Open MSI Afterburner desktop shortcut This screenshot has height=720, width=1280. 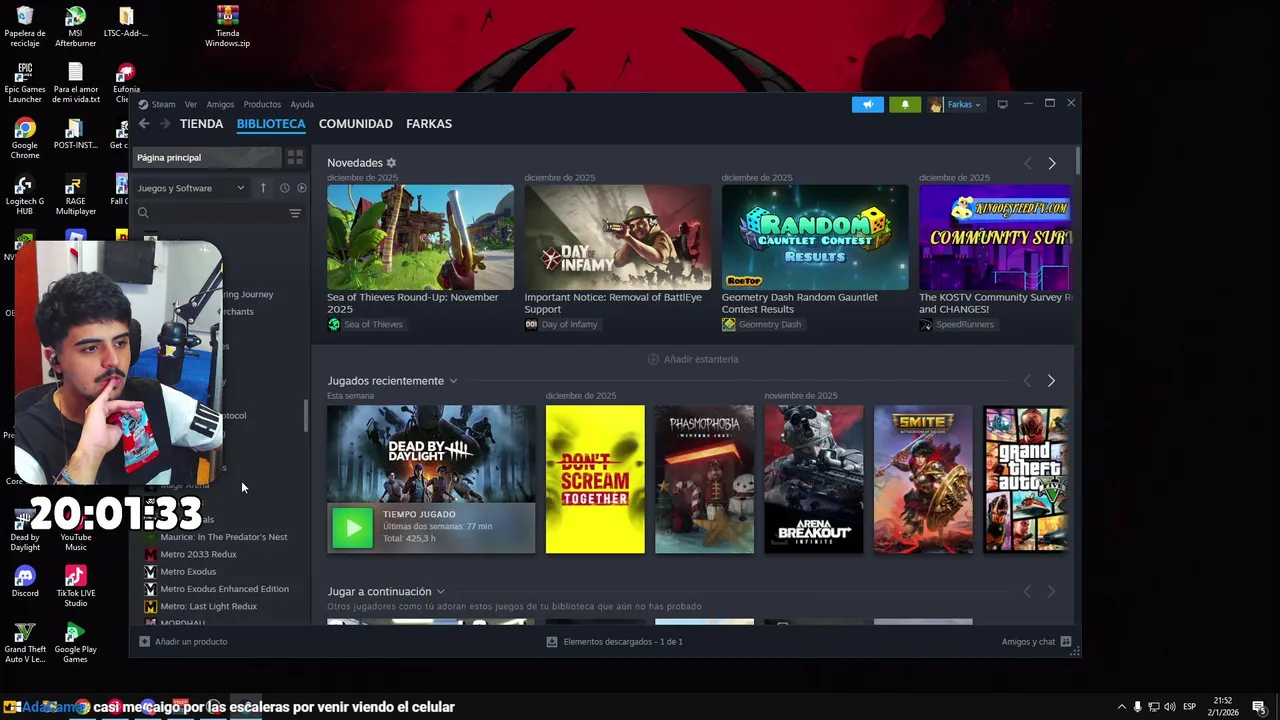tap(75, 27)
